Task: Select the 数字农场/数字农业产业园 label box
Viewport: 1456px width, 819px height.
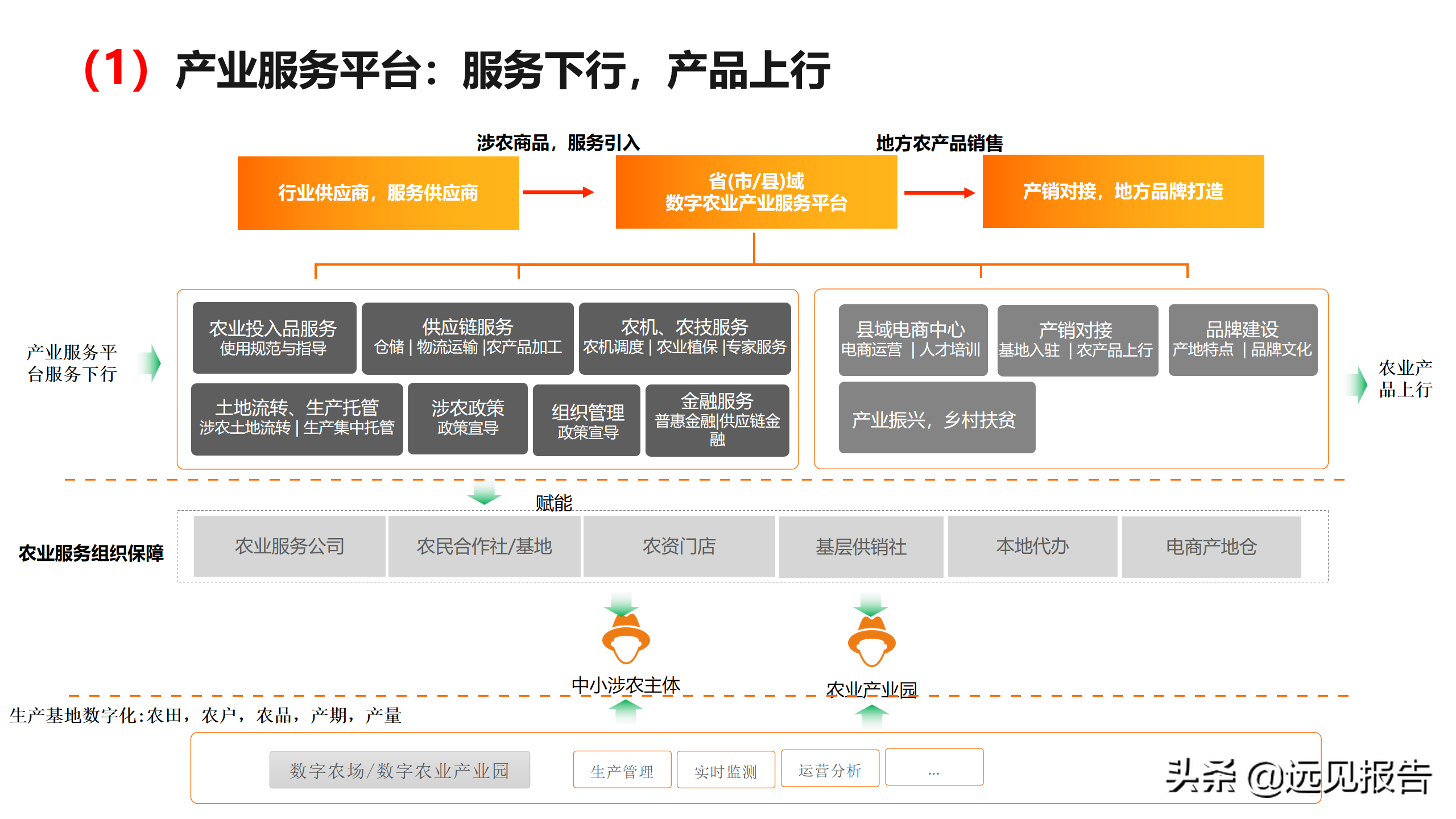Action: point(399,770)
